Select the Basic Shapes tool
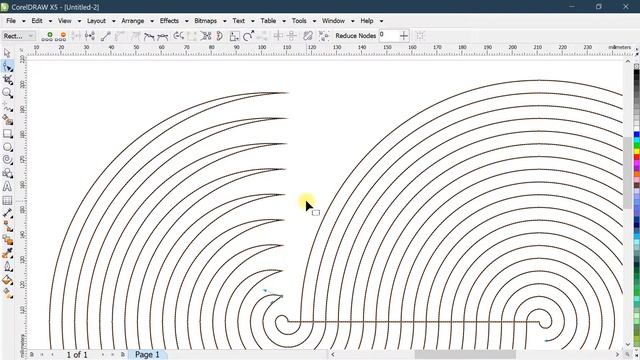 7,173
